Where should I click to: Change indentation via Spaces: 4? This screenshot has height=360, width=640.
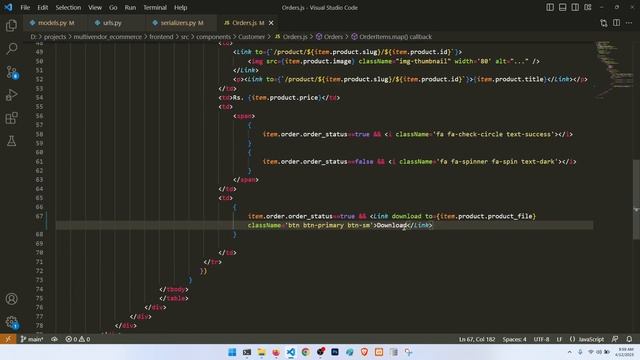click(514, 339)
